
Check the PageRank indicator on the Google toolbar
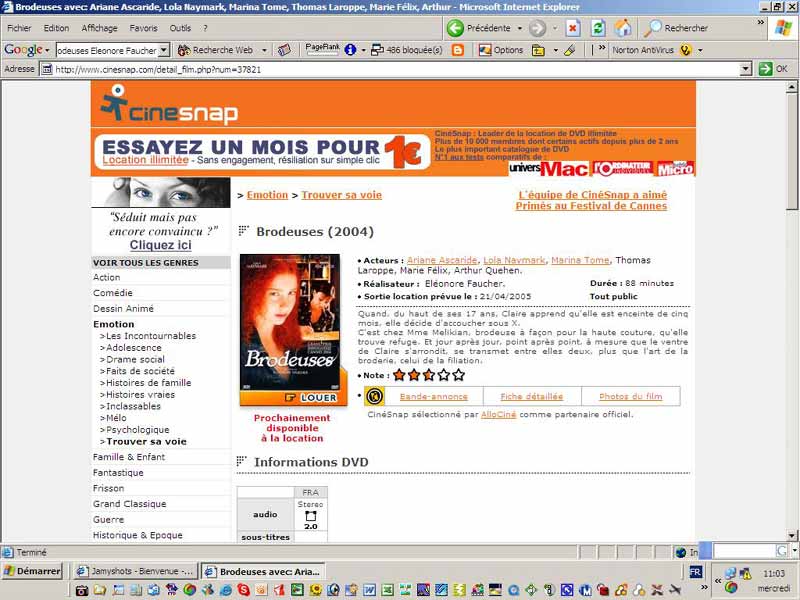(322, 48)
